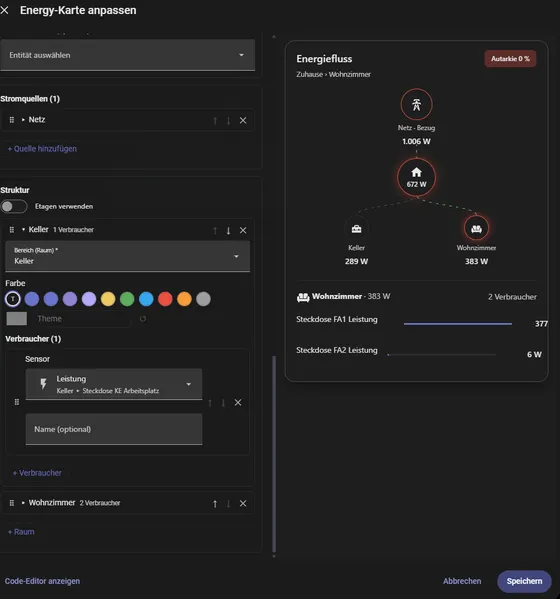
Task: Pick the red color swatch
Action: click(x=165, y=299)
